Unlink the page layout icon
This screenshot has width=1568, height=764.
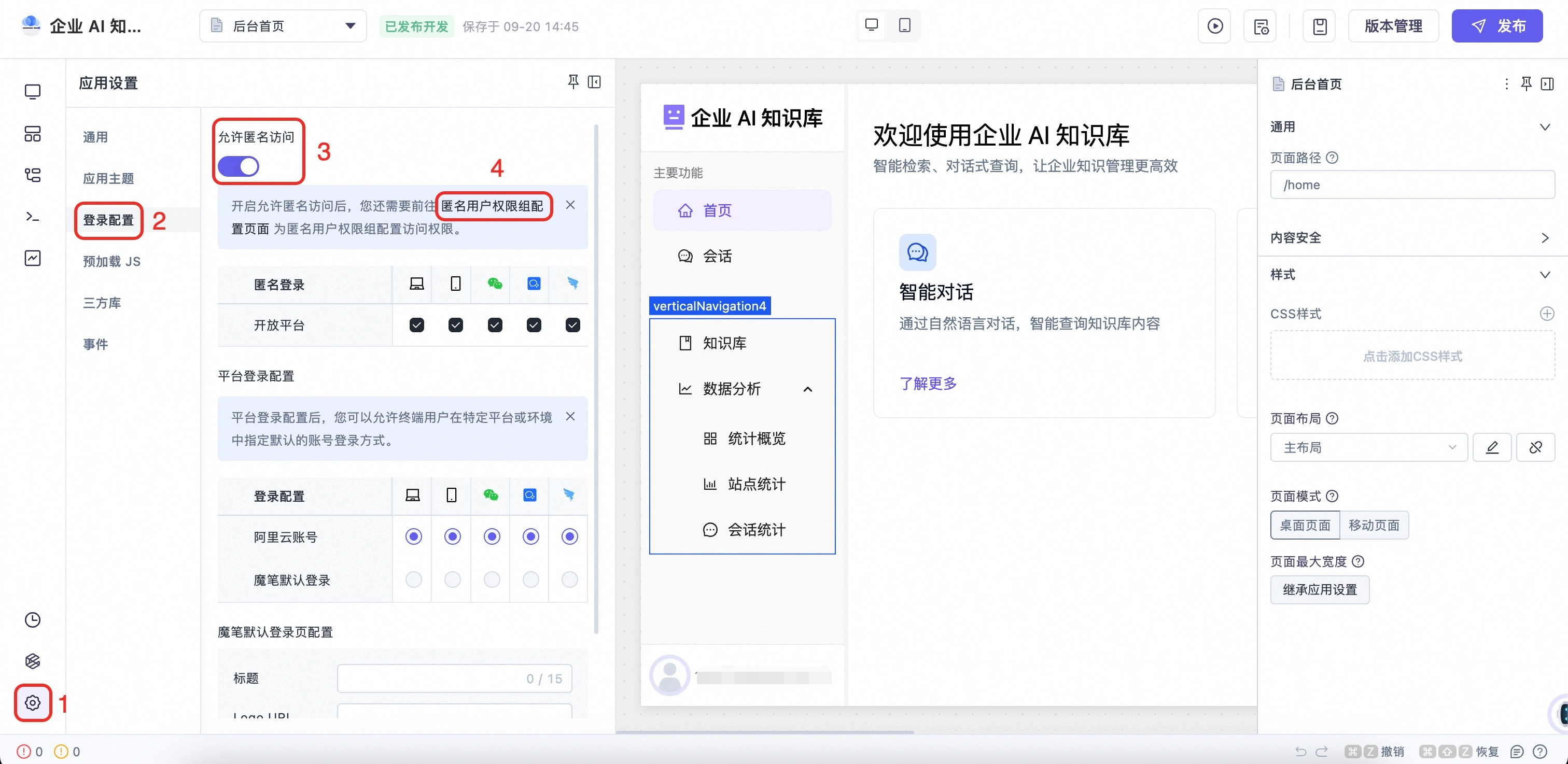[1536, 448]
